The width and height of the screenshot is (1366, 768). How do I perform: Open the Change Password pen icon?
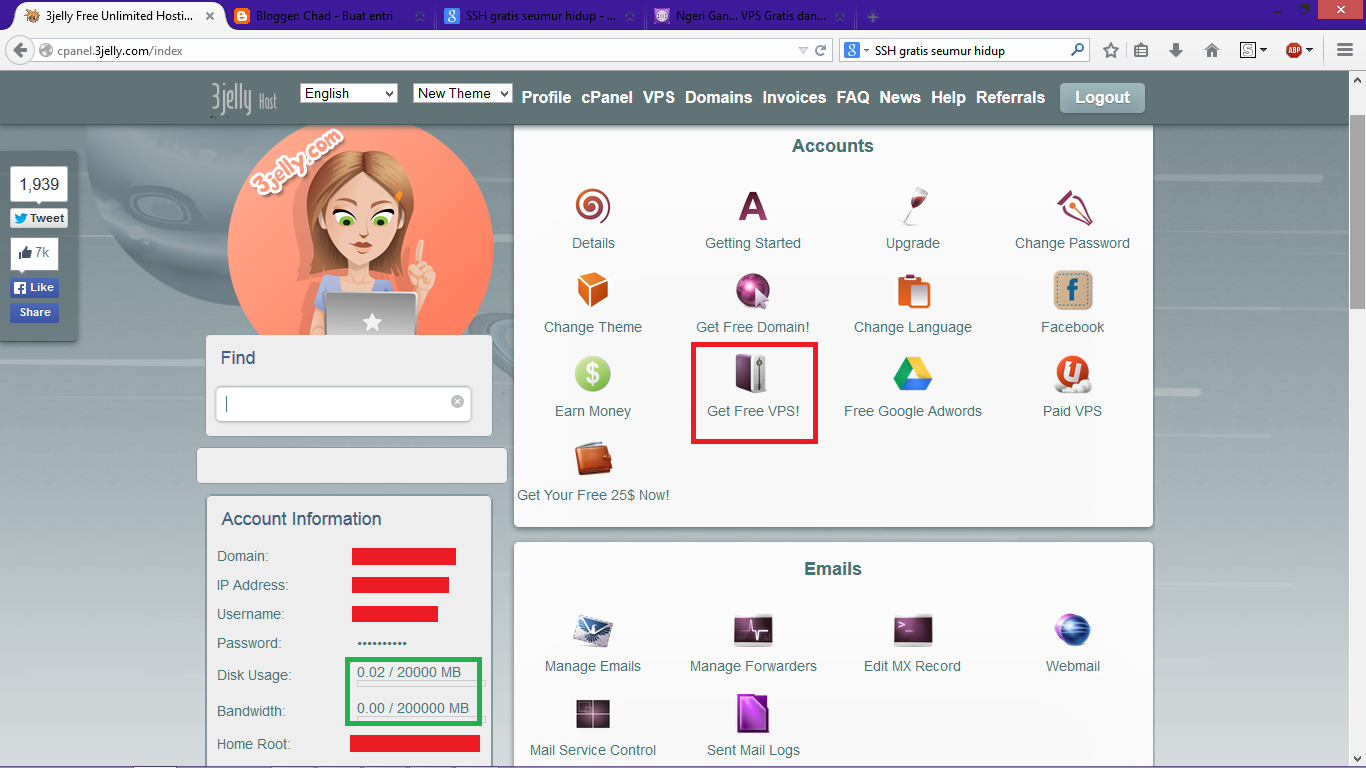[x=1073, y=207]
